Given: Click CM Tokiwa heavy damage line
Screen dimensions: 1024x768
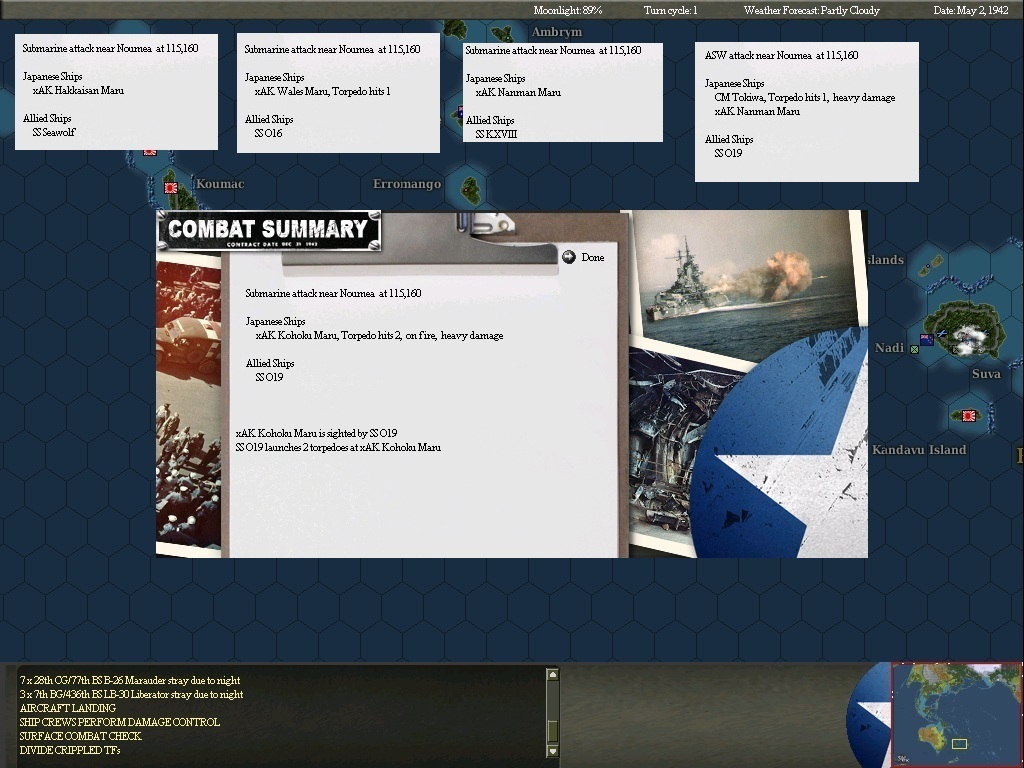Looking at the screenshot, I should click(x=805, y=97).
